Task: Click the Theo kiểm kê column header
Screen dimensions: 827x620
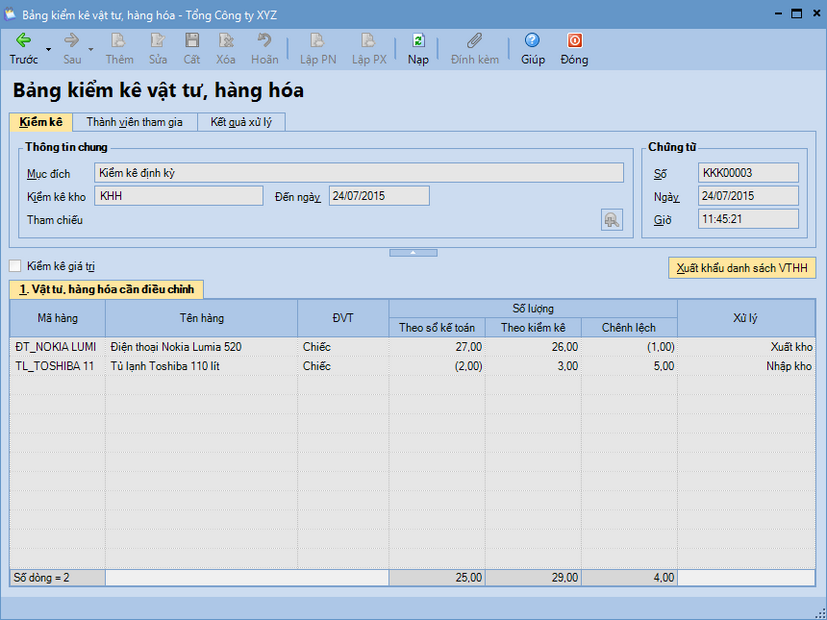Action: pos(533,327)
